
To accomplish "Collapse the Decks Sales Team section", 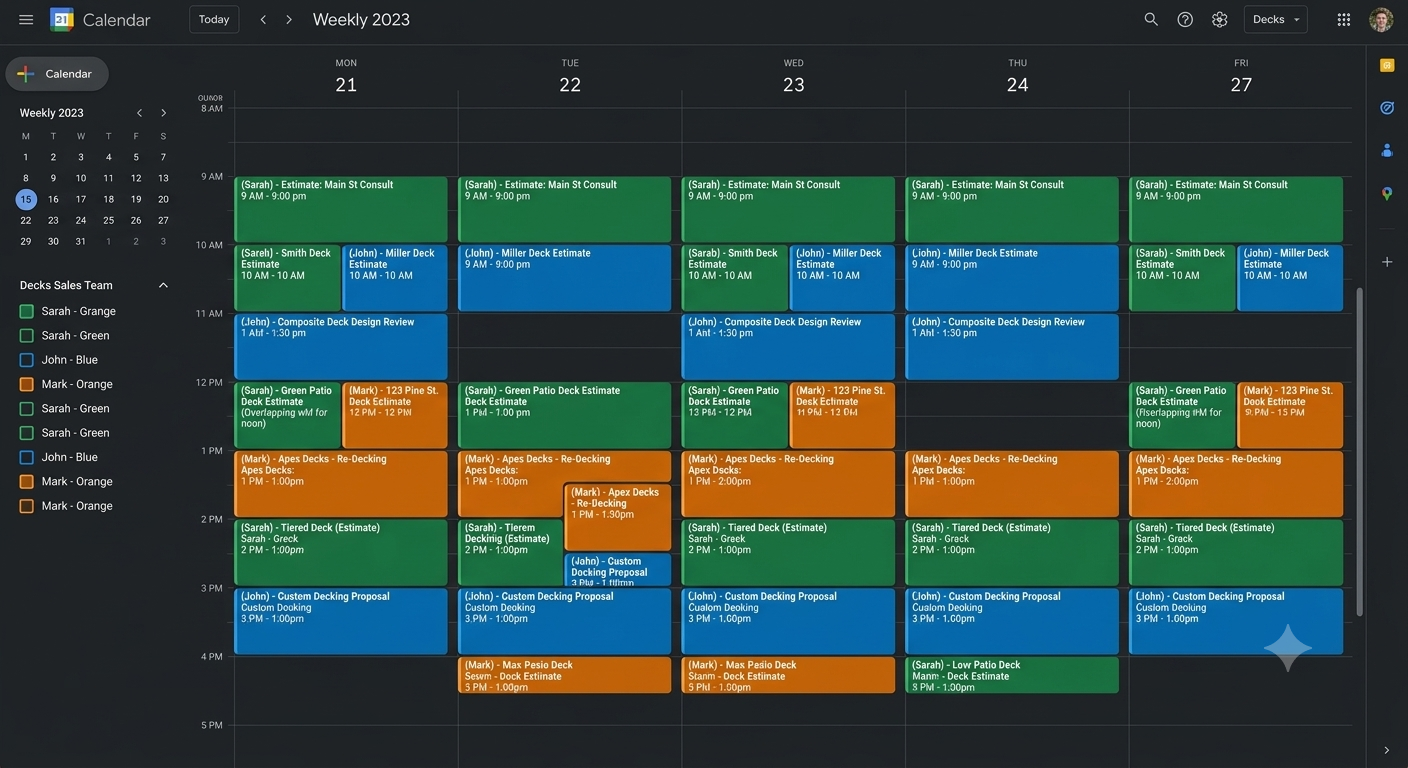I will point(164,285).
